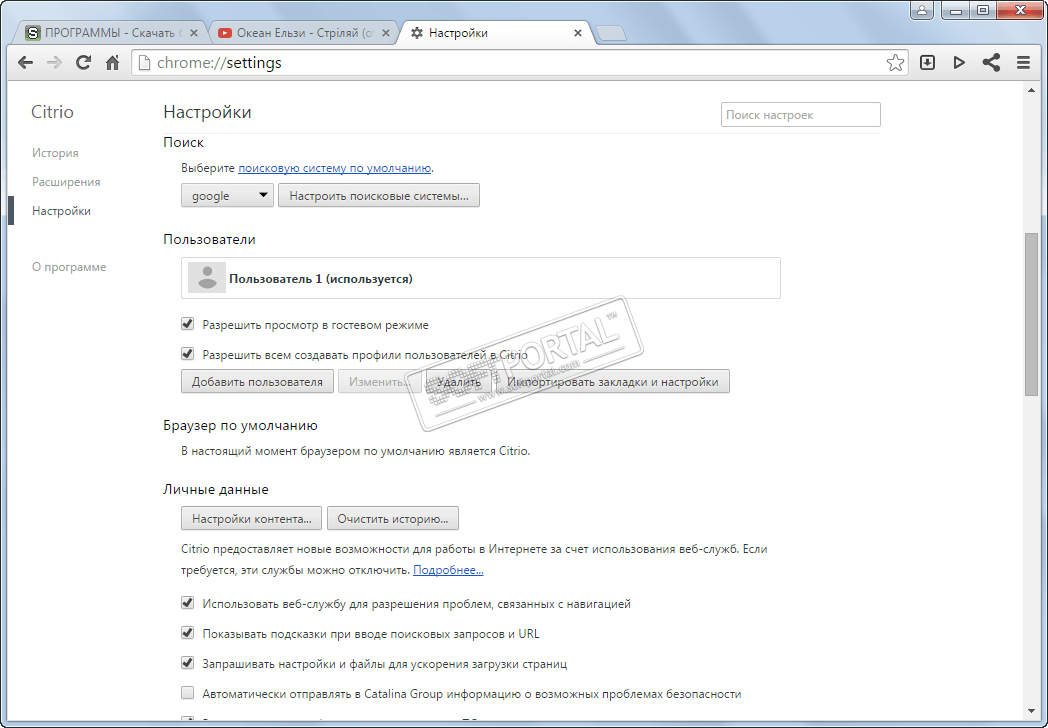Select Настройки in the sidebar

click(61, 211)
